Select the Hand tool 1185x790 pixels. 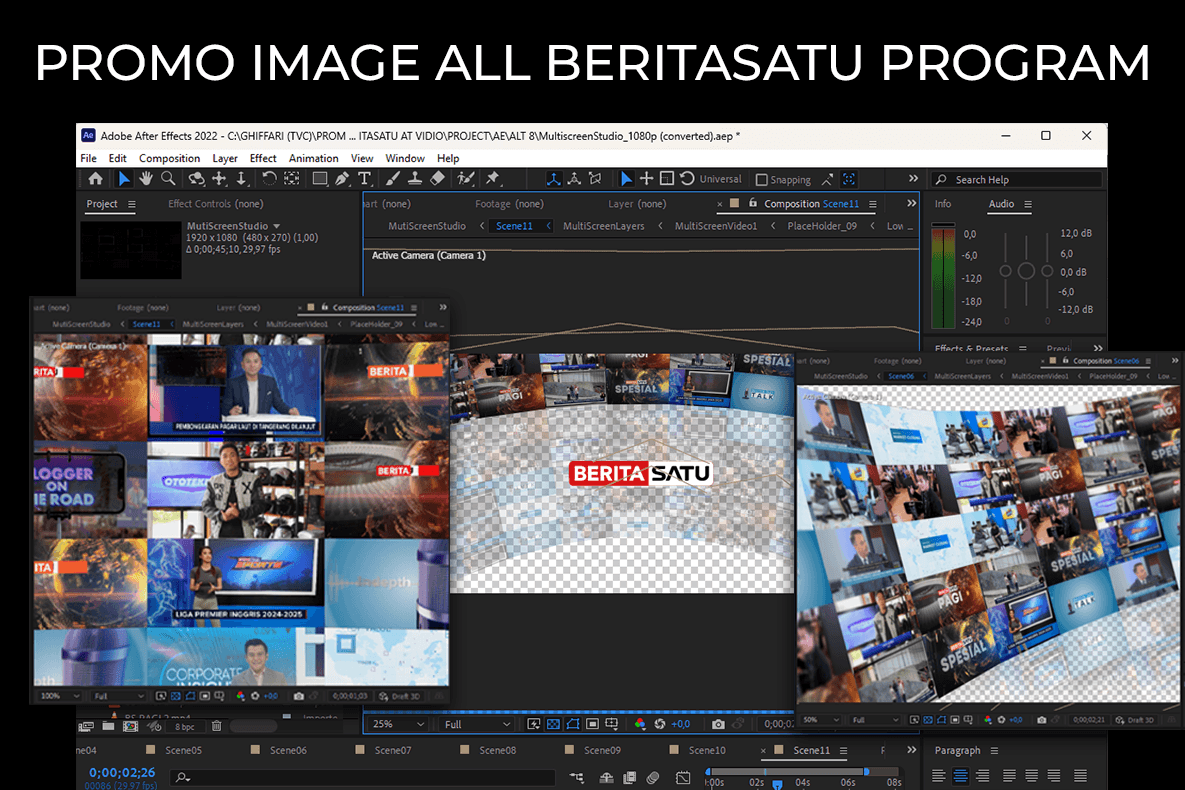[146, 179]
